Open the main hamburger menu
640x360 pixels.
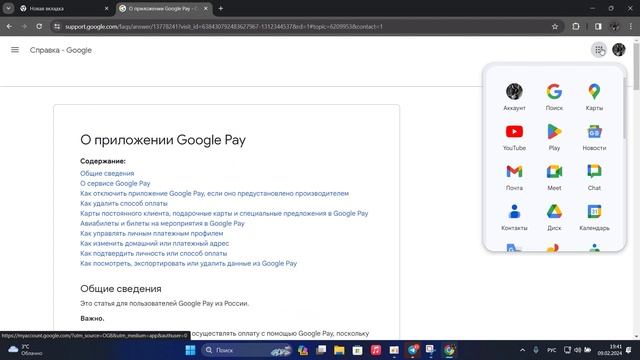tap(15, 50)
